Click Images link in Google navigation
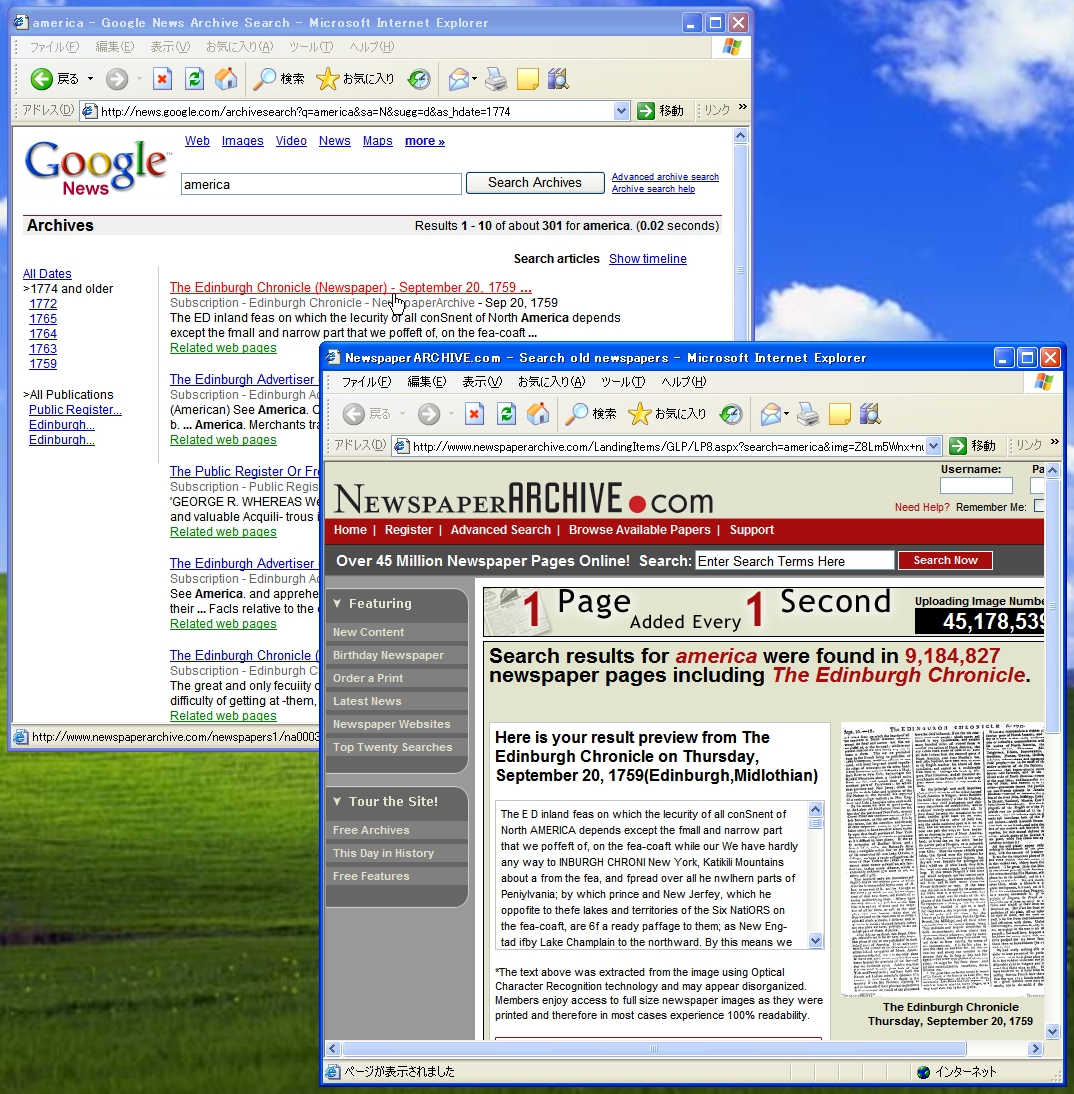Viewport: 1074px width, 1094px height. 242,141
